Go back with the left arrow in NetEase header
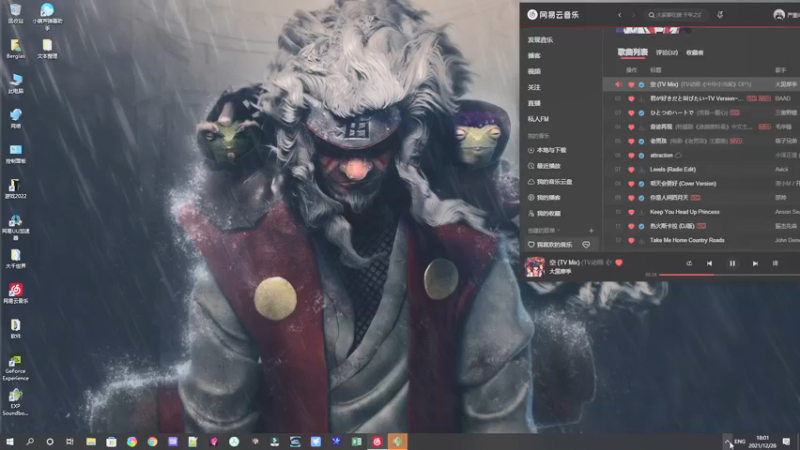 (619, 15)
